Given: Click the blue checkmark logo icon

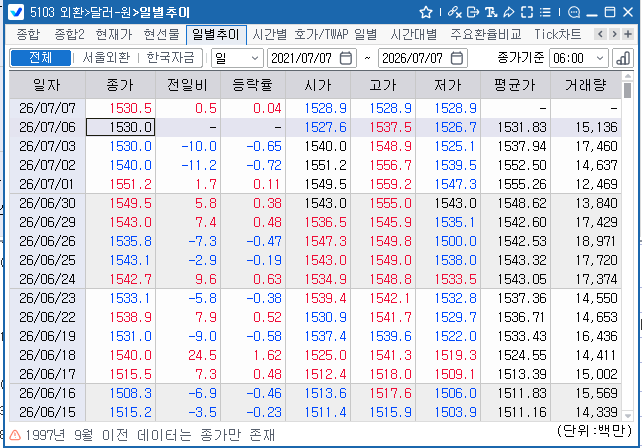Looking at the screenshot, I should (x=16, y=12).
